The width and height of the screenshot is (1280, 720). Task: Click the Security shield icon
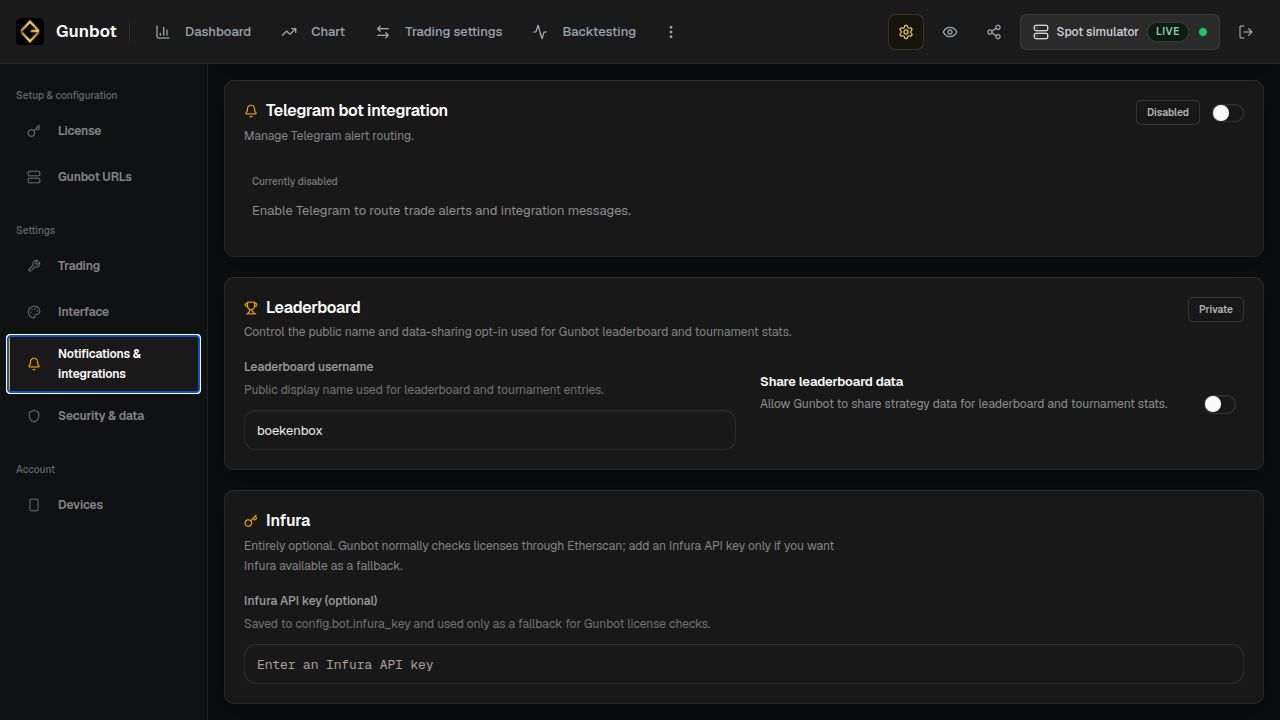pyautogui.click(x=34, y=416)
